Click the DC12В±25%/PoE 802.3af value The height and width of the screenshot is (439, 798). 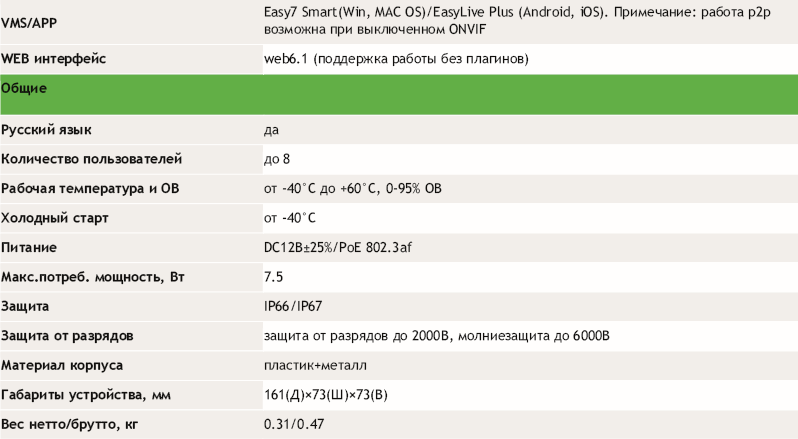(339, 247)
